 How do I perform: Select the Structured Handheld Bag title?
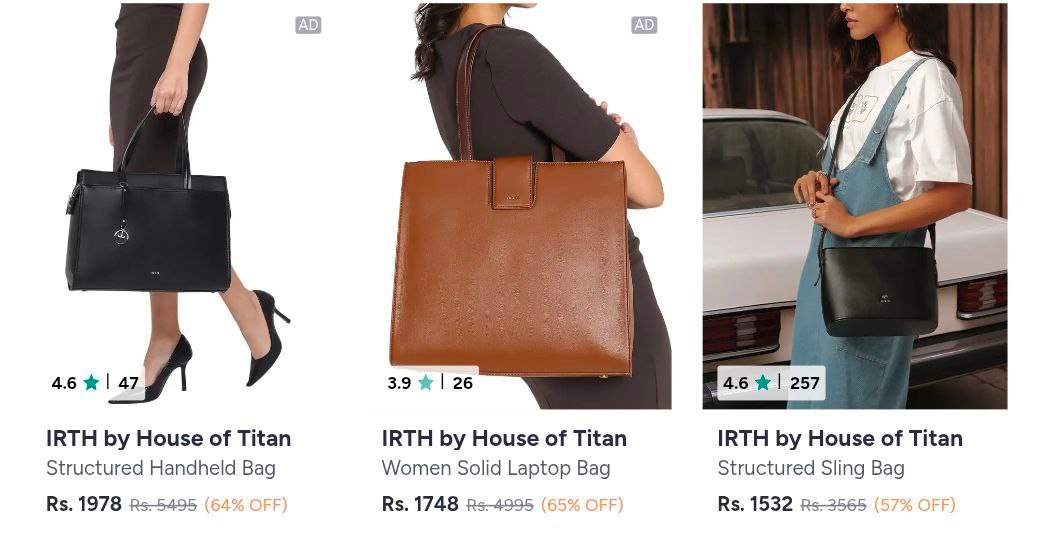pyautogui.click(x=161, y=468)
